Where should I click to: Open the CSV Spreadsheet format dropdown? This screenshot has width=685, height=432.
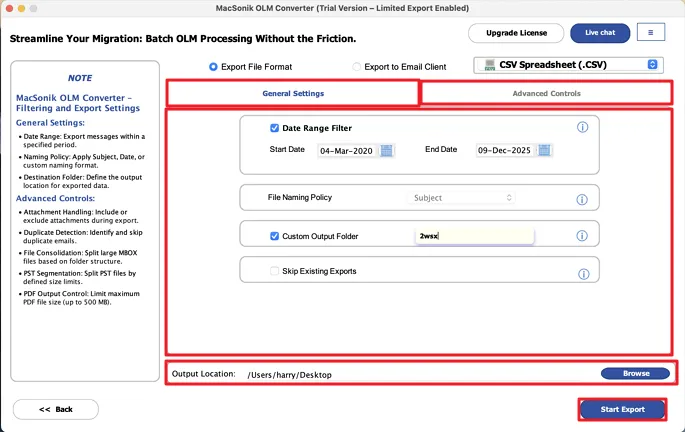coord(568,65)
